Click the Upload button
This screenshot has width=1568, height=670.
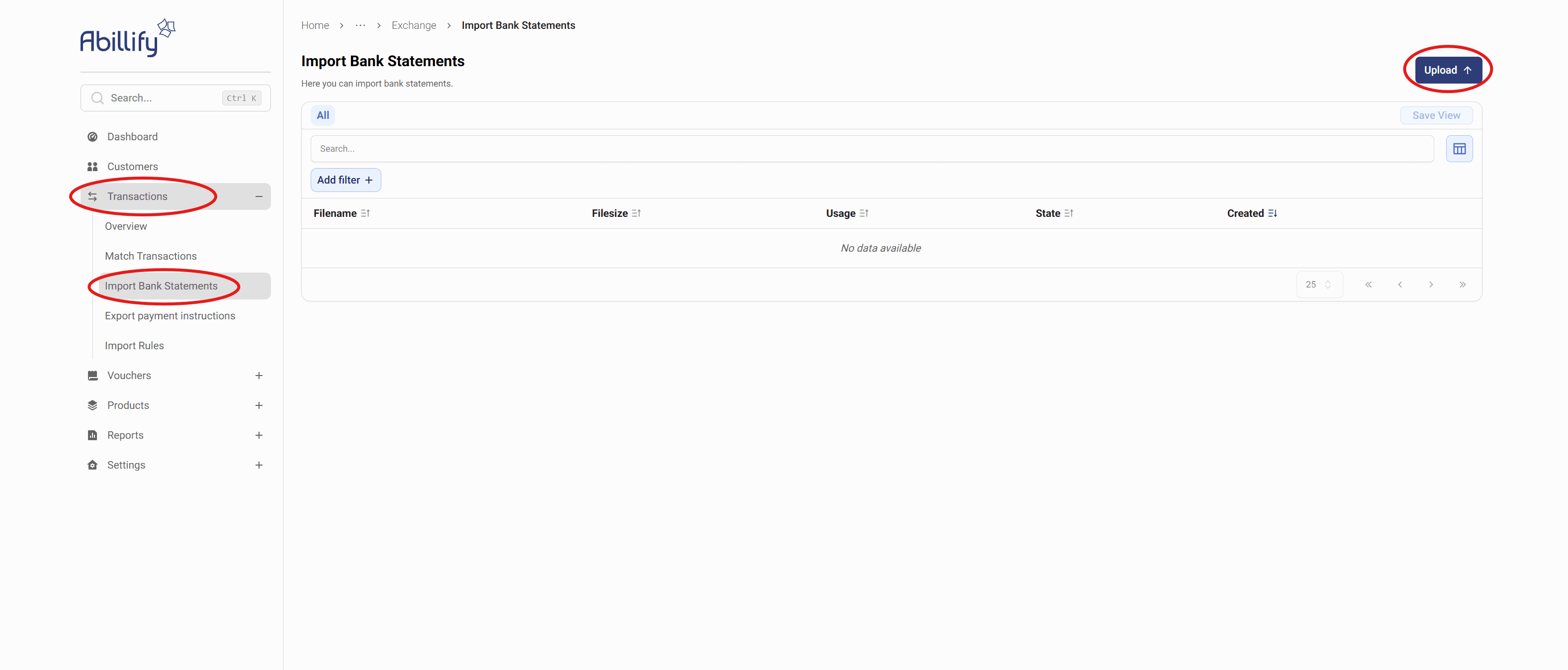point(1448,70)
